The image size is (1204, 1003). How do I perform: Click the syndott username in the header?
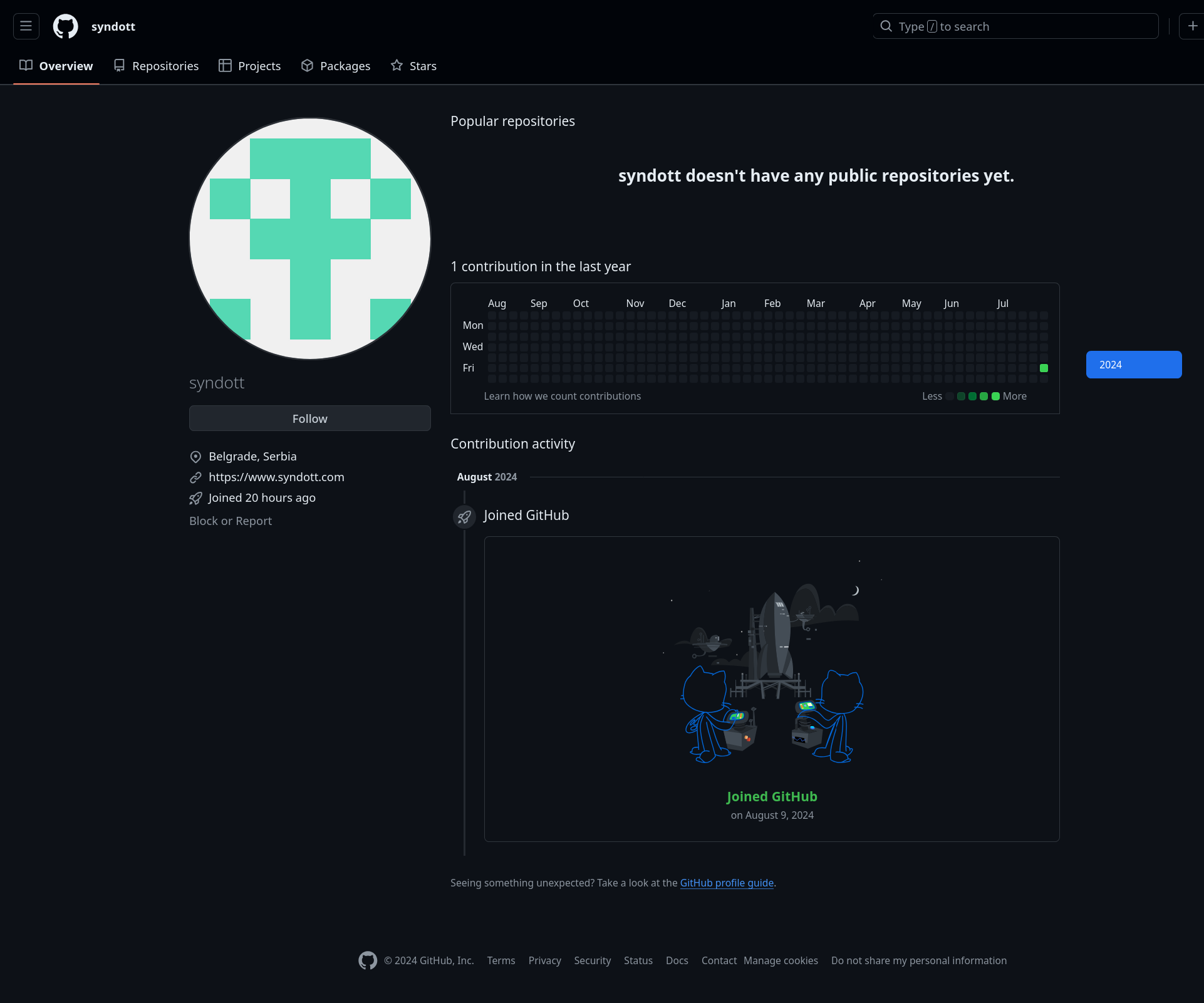[113, 26]
